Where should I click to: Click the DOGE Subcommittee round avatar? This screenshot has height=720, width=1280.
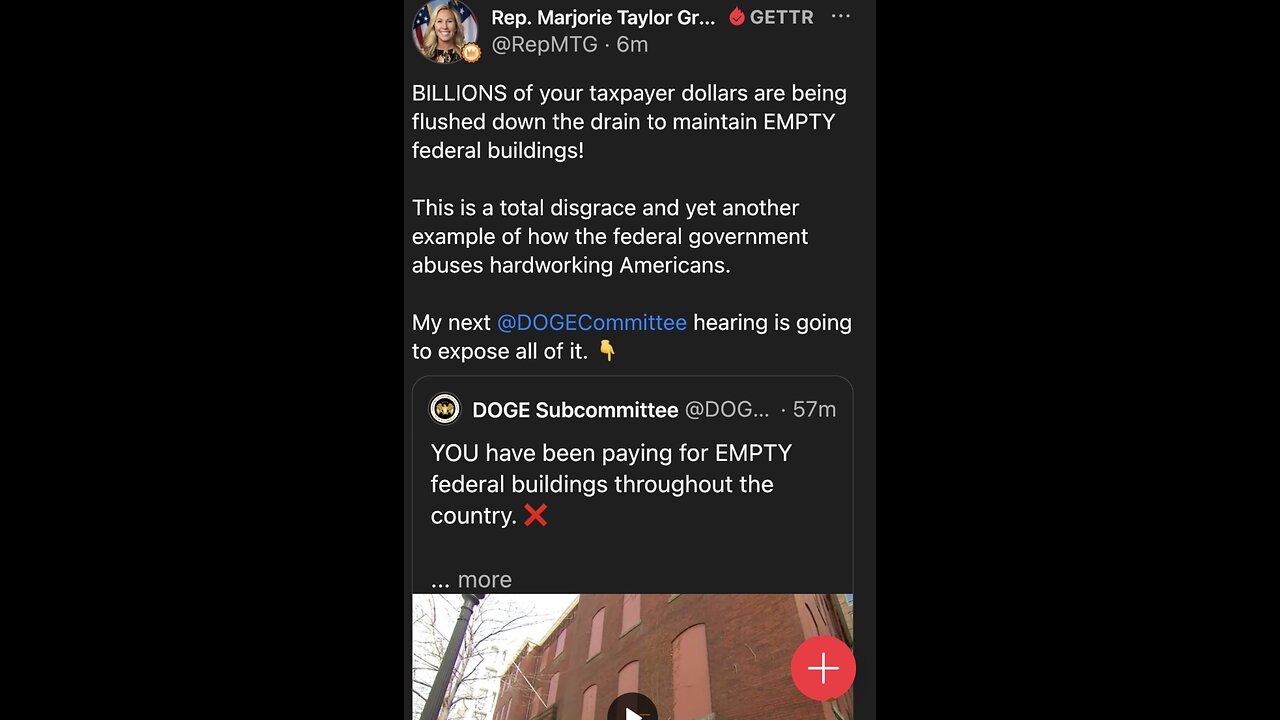pos(445,409)
